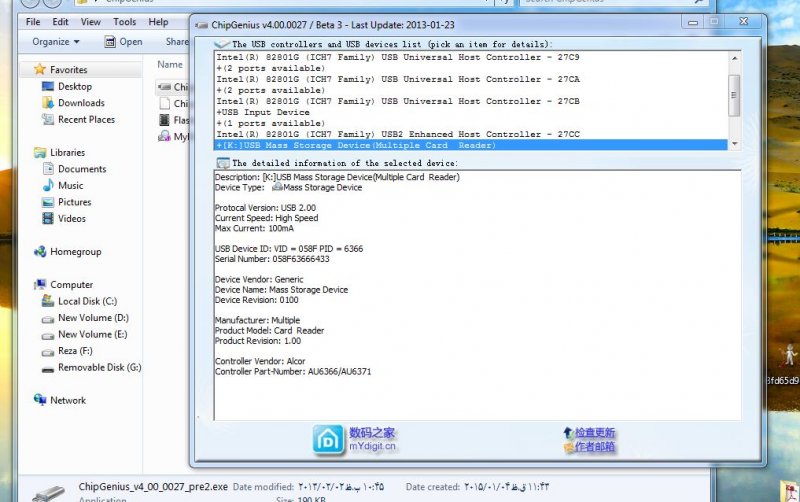Screen dimensions: 800x502
Task: Click the Reza (F:) drive icon
Action: pyautogui.click(x=48, y=352)
